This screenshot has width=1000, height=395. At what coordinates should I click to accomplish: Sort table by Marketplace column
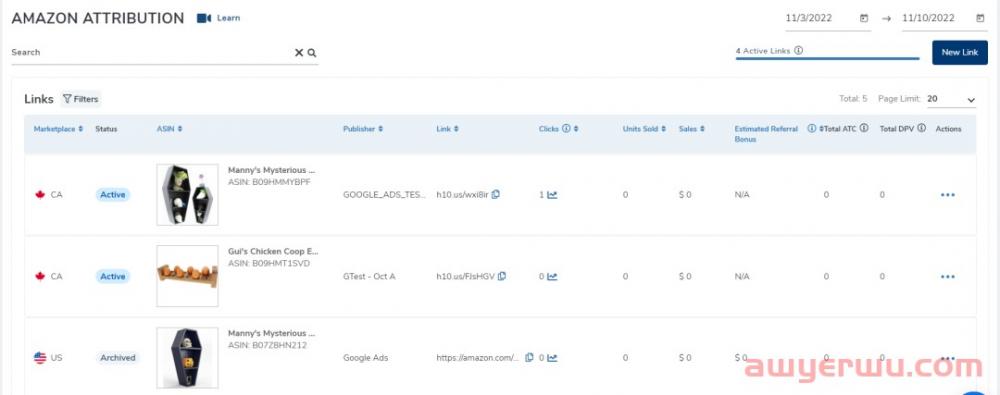(x=58, y=129)
